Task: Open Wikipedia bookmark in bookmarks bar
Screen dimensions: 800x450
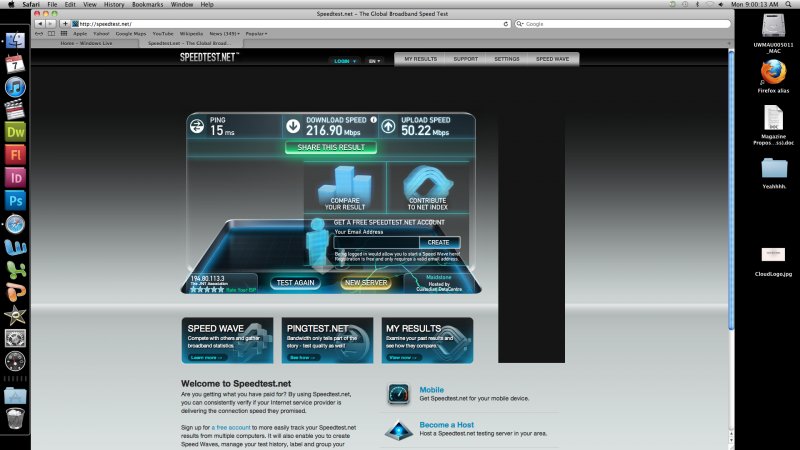Action: 191,34
